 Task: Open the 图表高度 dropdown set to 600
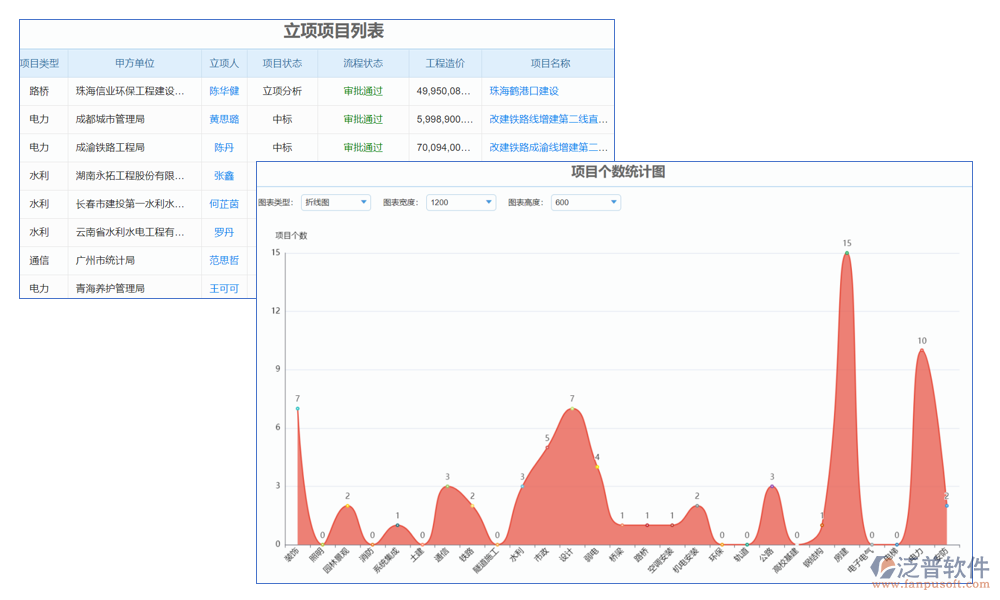[586, 203]
